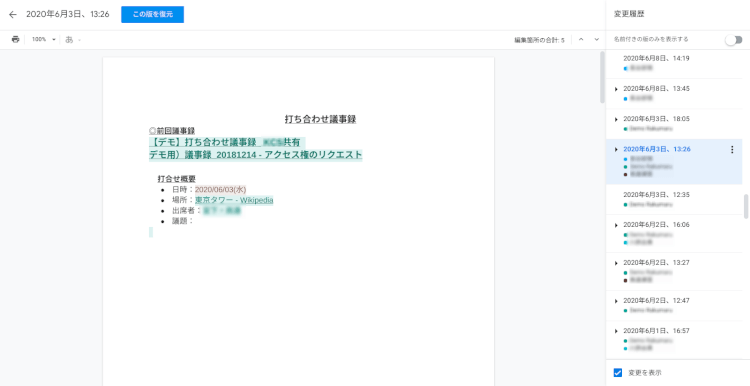
Task: Go to next edit with down chevron
Action: pos(596,40)
